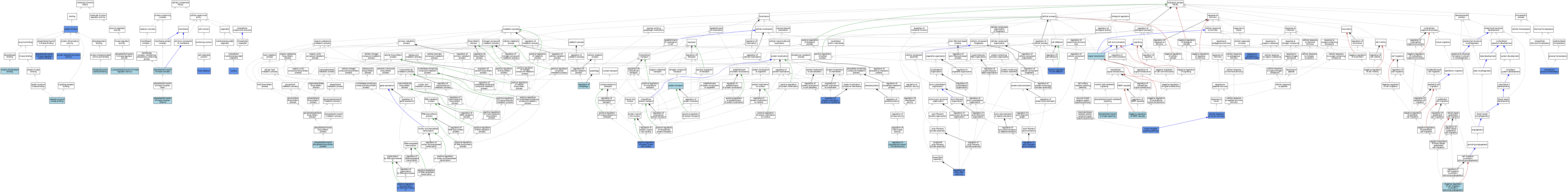
Task: Select the cellular_component root node
Action: coord(180,4)
